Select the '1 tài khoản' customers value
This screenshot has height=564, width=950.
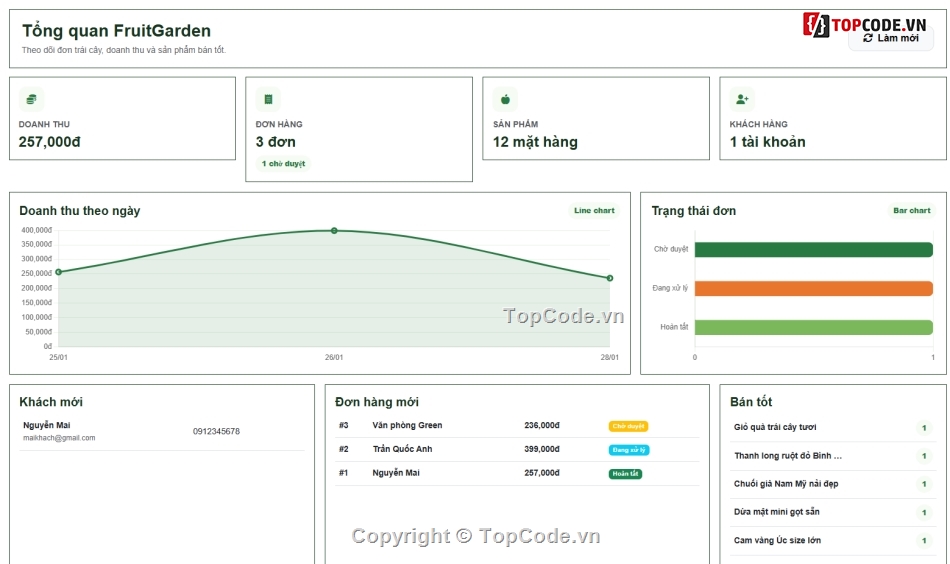[768, 142]
